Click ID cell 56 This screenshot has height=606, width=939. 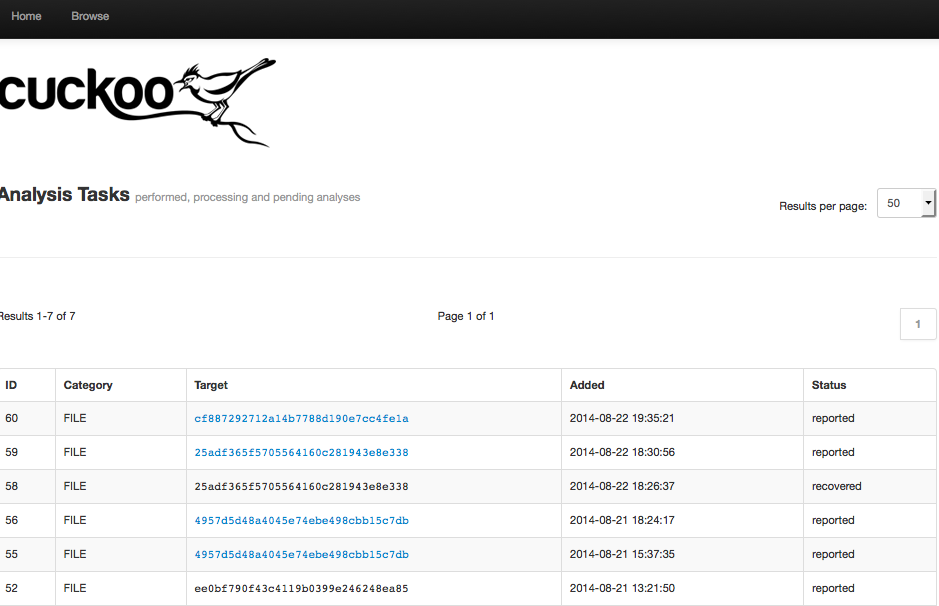[x=11, y=520]
